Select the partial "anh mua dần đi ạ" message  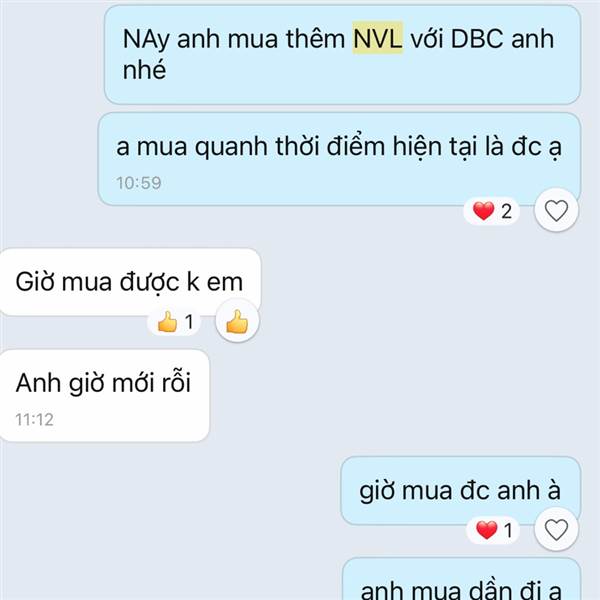coord(461,580)
